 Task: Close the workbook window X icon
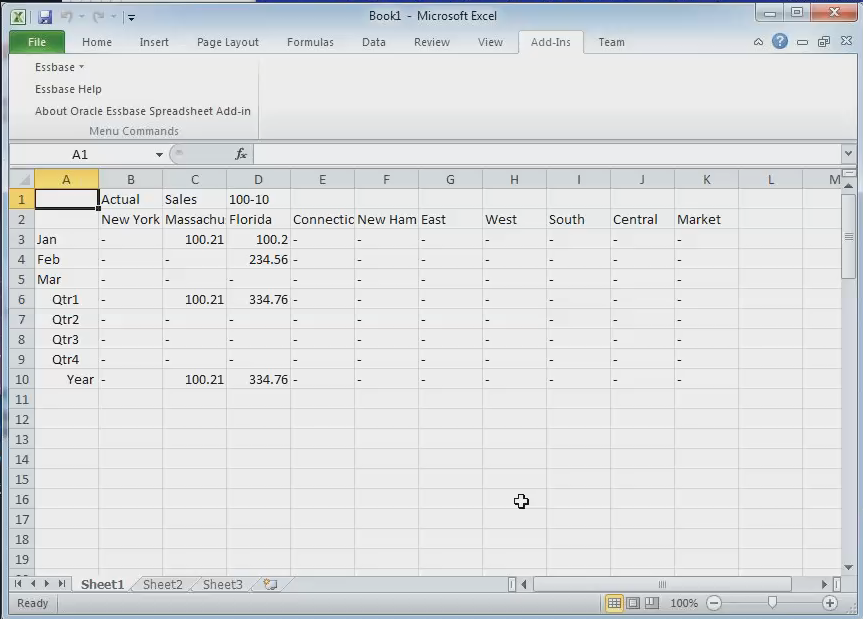click(x=846, y=41)
